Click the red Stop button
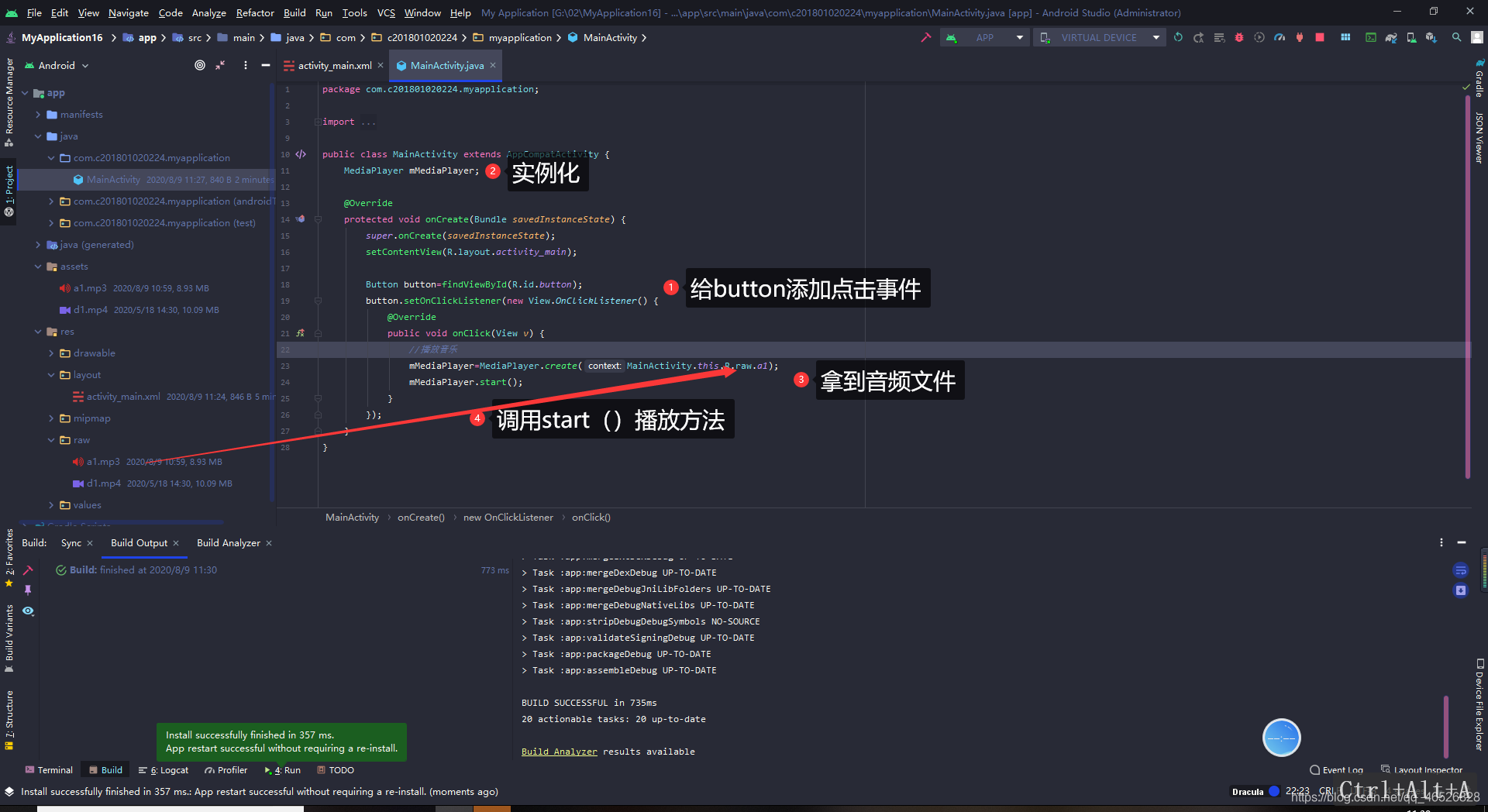The height and width of the screenshot is (812, 1488). [1320, 37]
